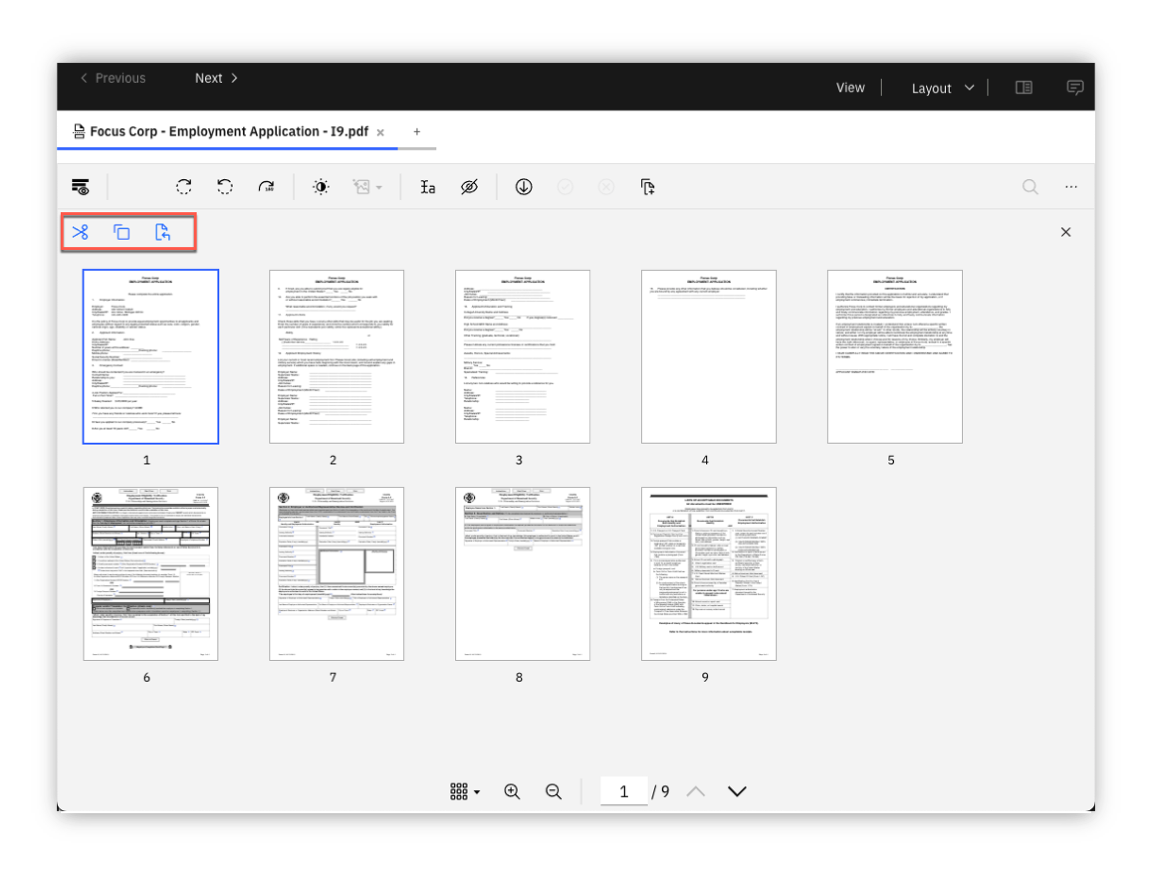Rotate page clockwise

(184, 187)
